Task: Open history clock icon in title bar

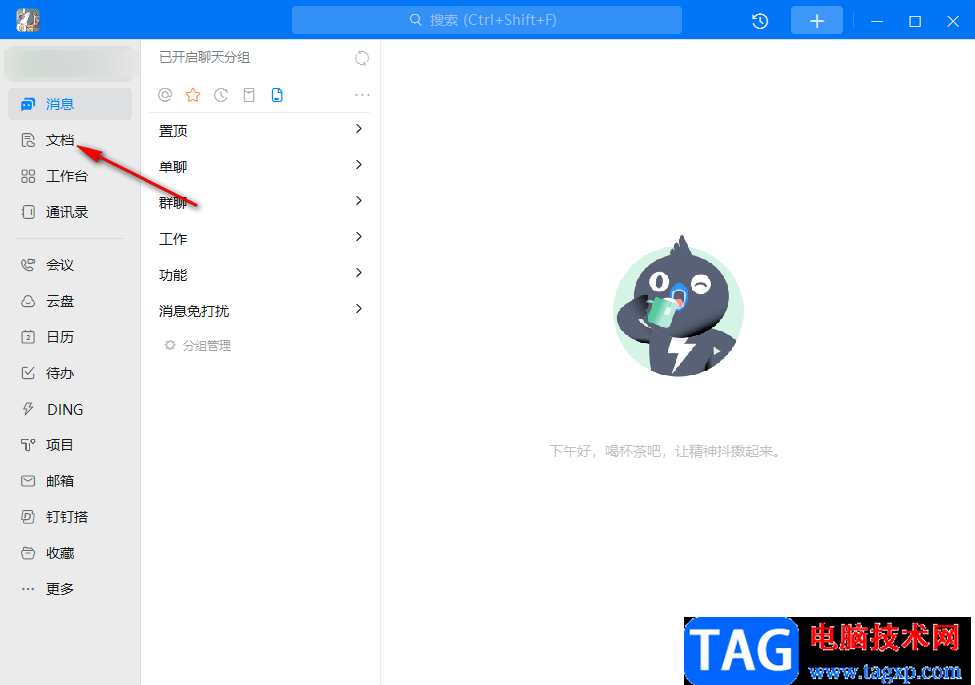Action: coord(760,21)
